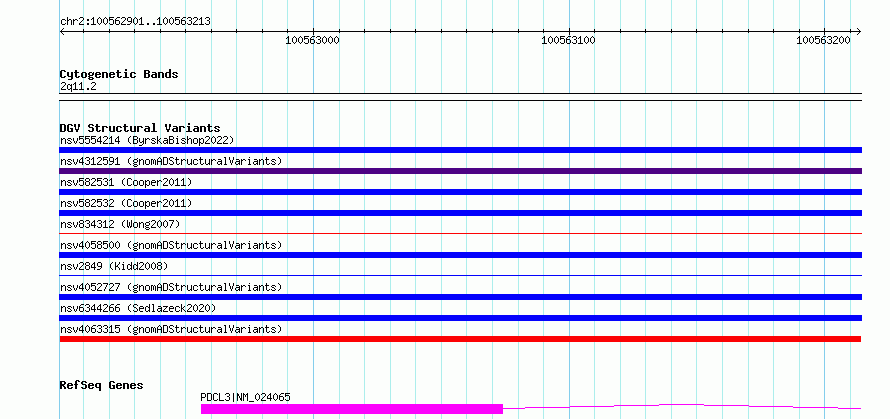Screen dimensions: 890x419
Task: Open nsv4052727 (gnomADStructuralVariants) variant label
Action: pos(171,287)
